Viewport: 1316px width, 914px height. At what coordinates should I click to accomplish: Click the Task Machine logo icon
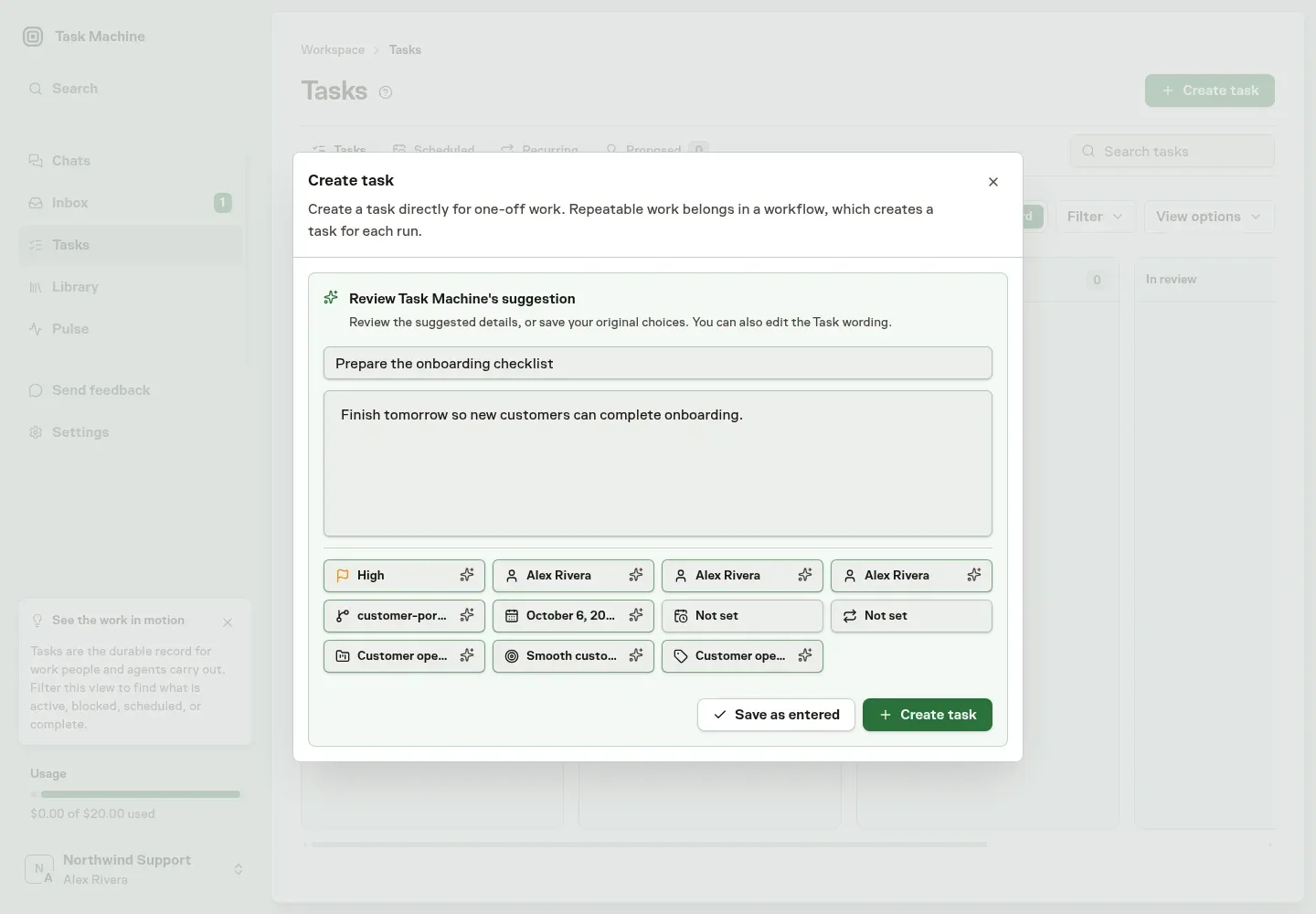point(33,37)
